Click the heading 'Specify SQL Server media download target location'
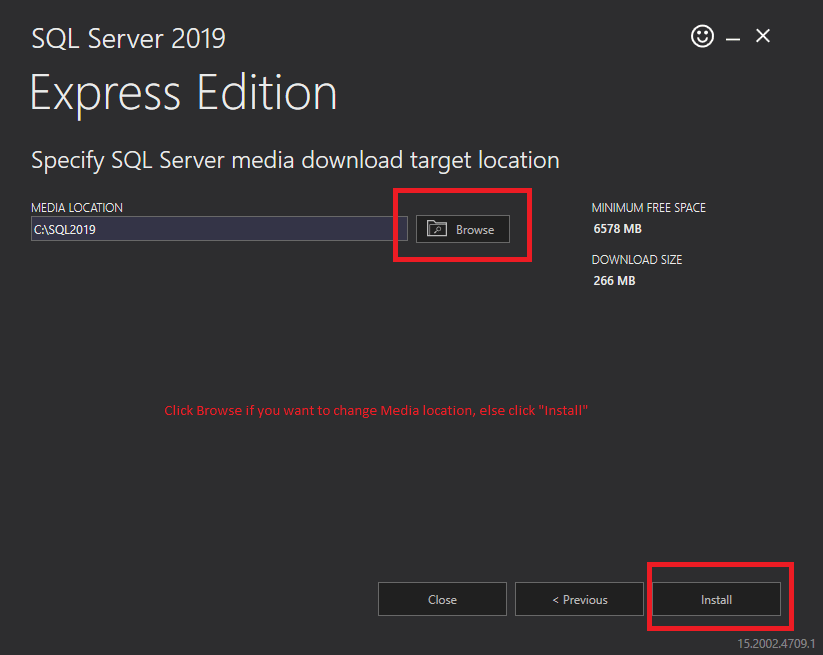This screenshot has height=655, width=823. (x=295, y=160)
